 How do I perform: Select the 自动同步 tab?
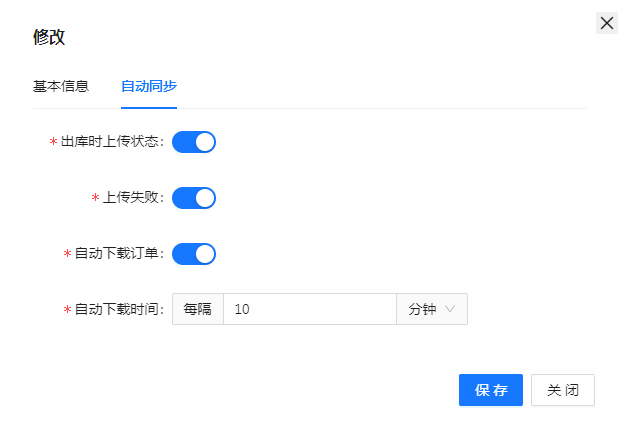tap(149, 86)
